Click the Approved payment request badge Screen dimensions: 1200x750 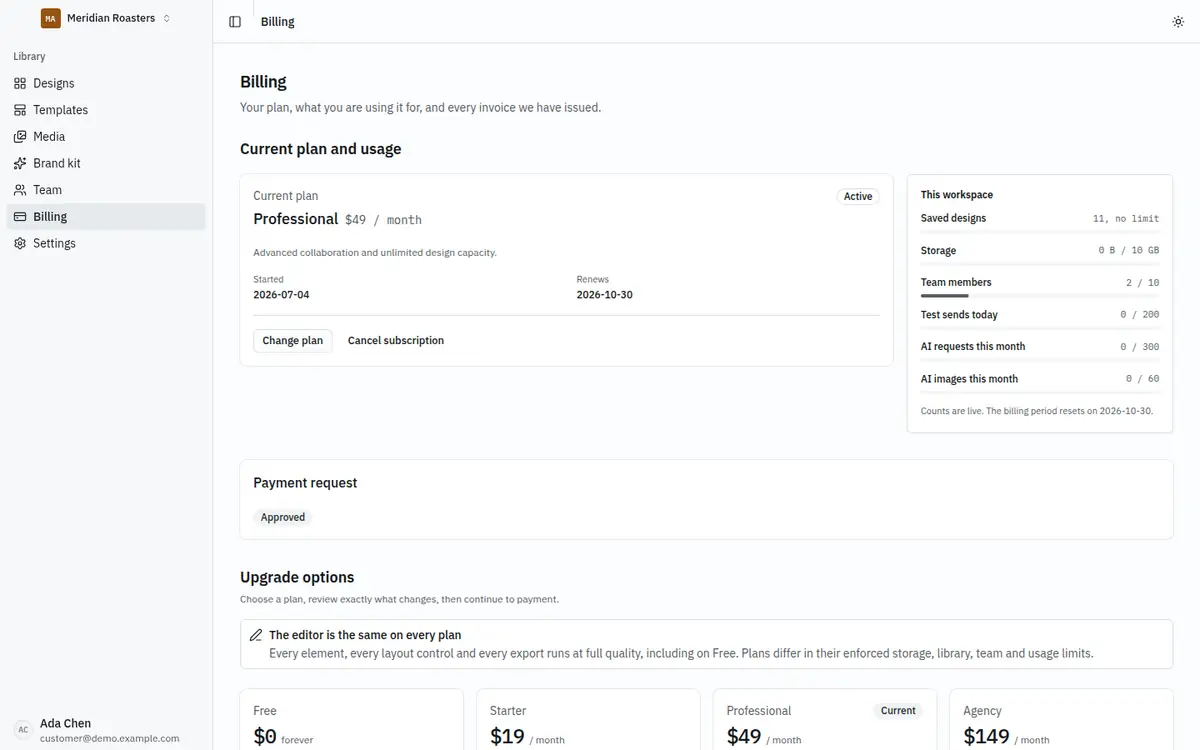point(283,517)
